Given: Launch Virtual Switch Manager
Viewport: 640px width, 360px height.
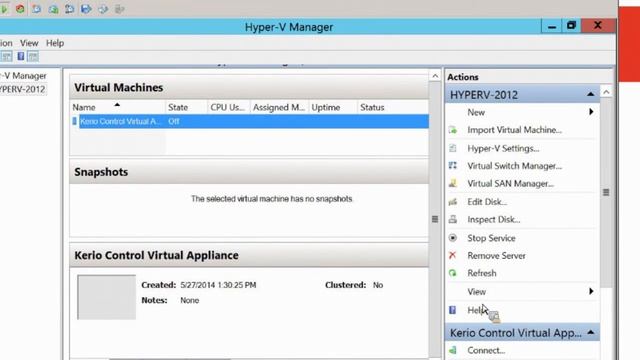Looking at the screenshot, I should 514,166.
